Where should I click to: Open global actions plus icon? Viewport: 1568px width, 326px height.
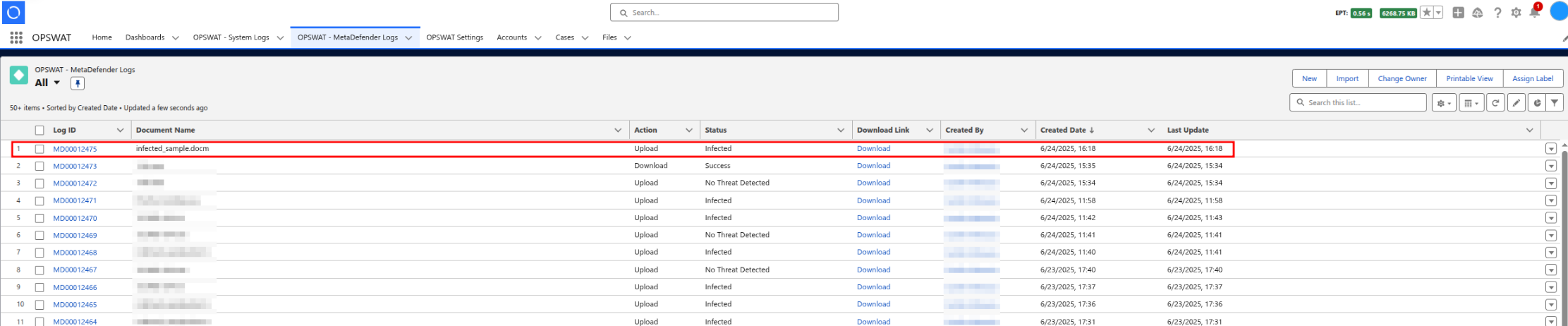click(1459, 13)
